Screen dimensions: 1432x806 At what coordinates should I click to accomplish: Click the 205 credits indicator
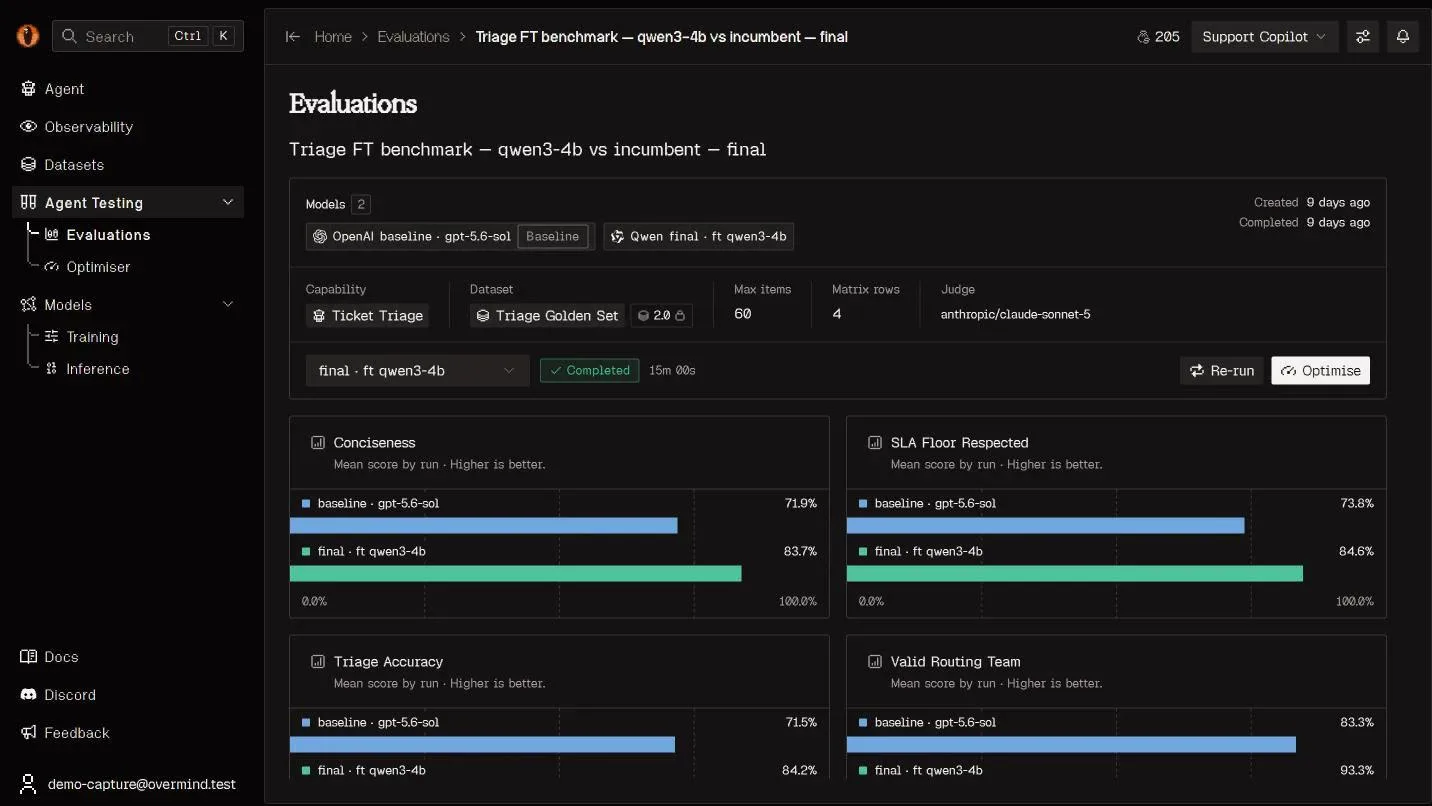coord(1159,37)
